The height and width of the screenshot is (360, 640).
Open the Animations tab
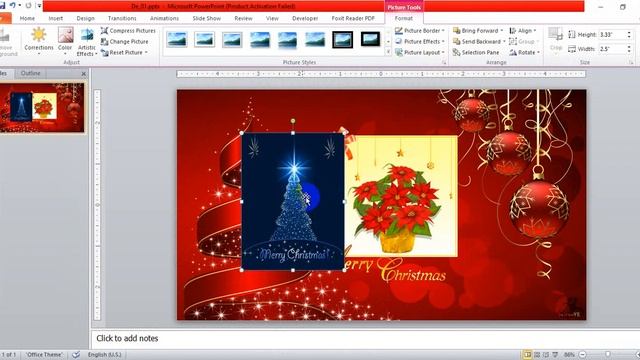tap(164, 18)
